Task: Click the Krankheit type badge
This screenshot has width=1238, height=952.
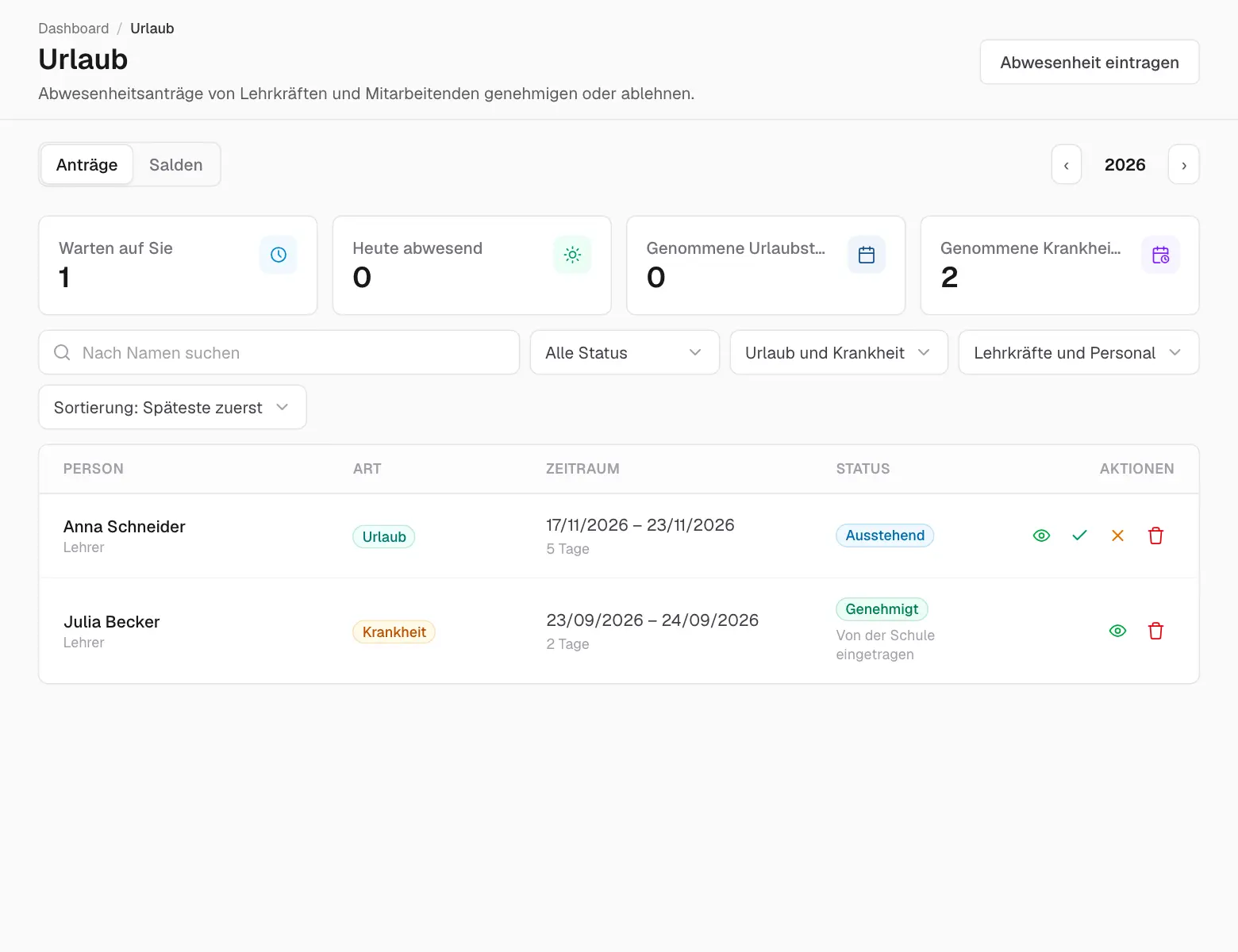Action: [394, 632]
